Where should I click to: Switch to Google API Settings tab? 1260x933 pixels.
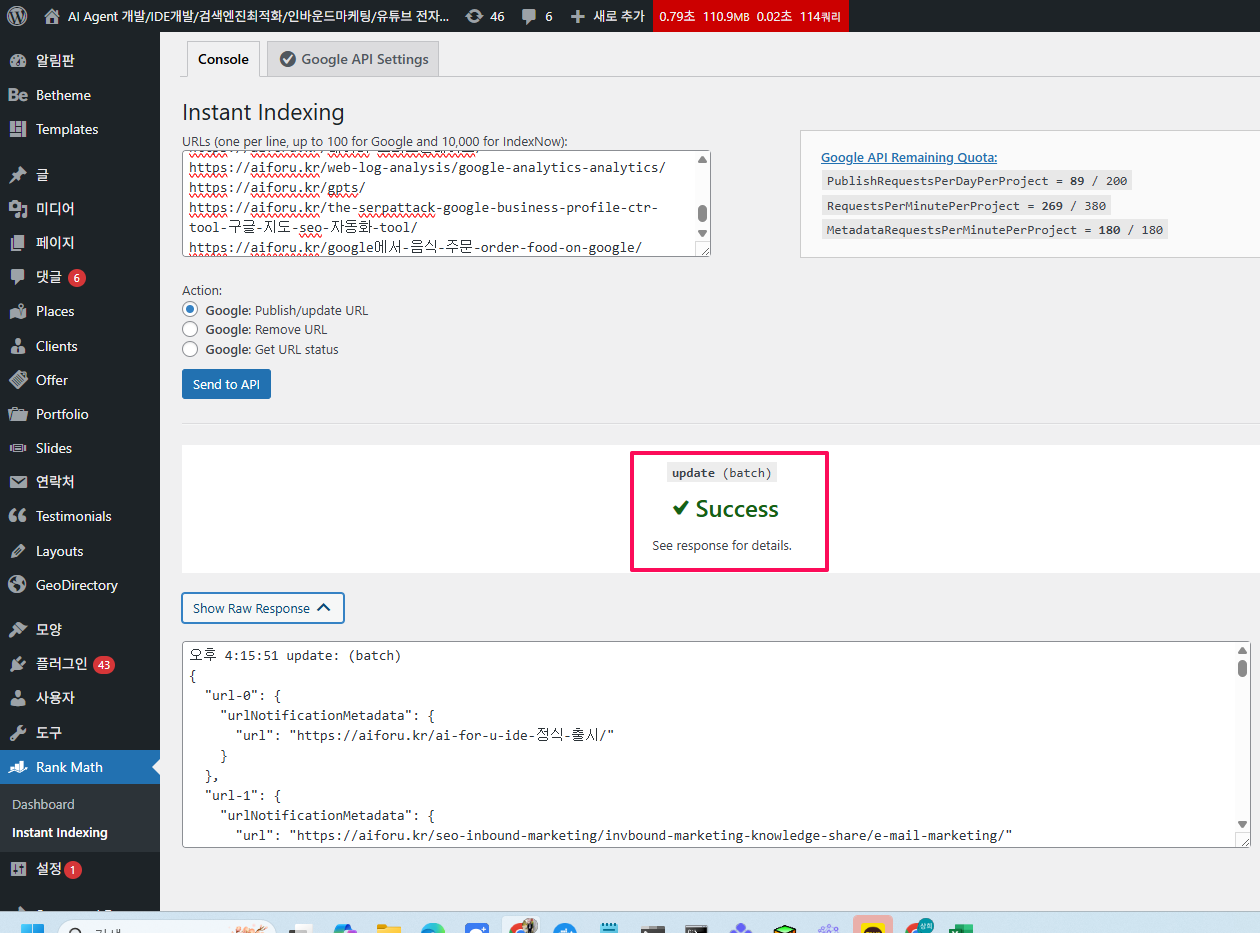tap(353, 59)
